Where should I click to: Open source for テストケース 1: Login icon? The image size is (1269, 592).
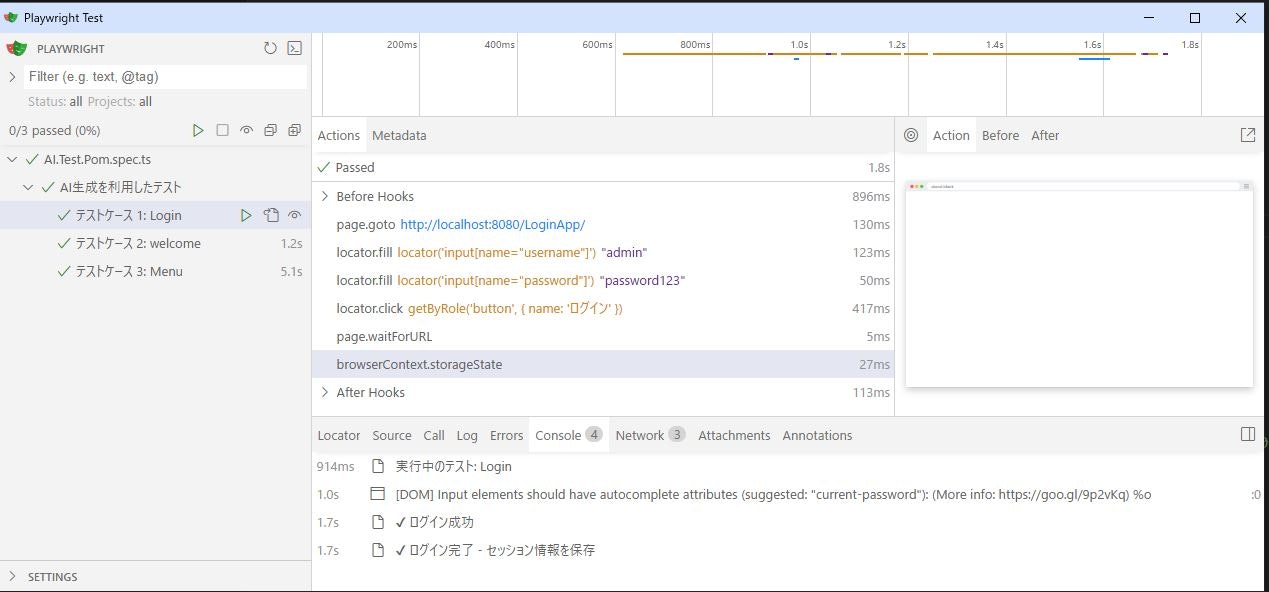click(x=270, y=215)
